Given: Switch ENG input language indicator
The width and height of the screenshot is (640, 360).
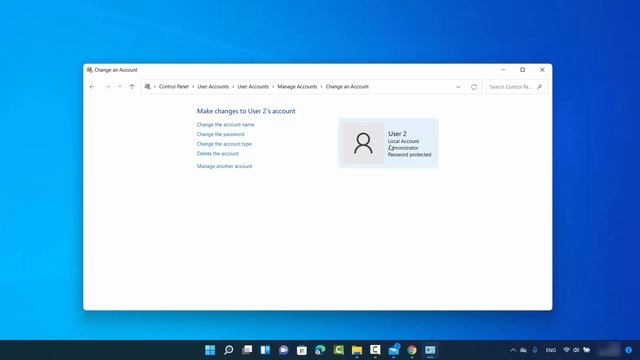Looking at the screenshot, I should [x=551, y=350].
